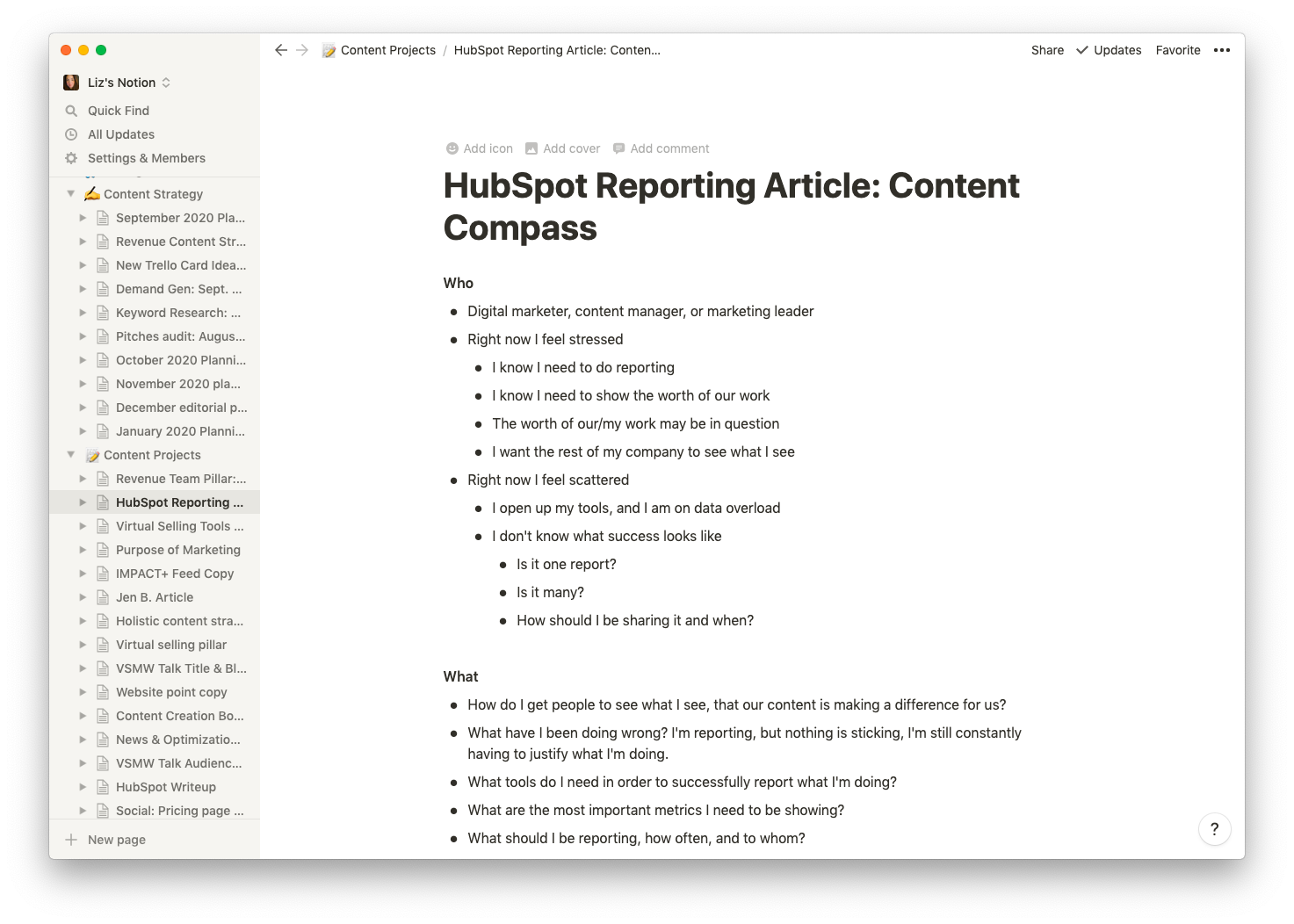Click the All Updates clock icon
Screen dimensions: 1294x924
pyautogui.click(x=71, y=134)
